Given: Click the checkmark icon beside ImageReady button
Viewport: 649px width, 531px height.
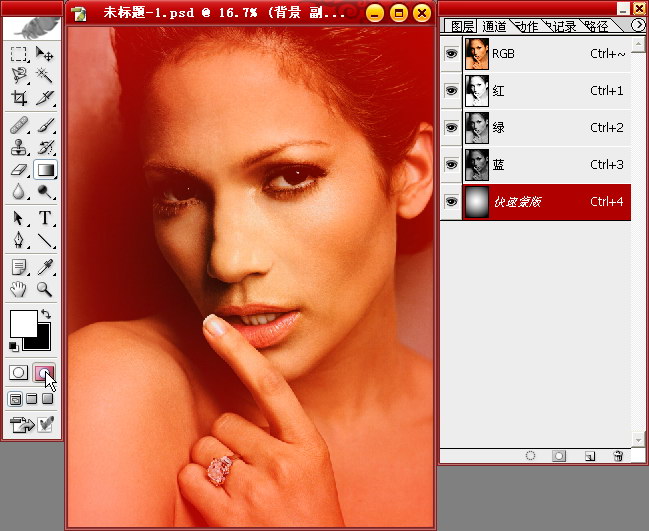Looking at the screenshot, I should click(45, 425).
